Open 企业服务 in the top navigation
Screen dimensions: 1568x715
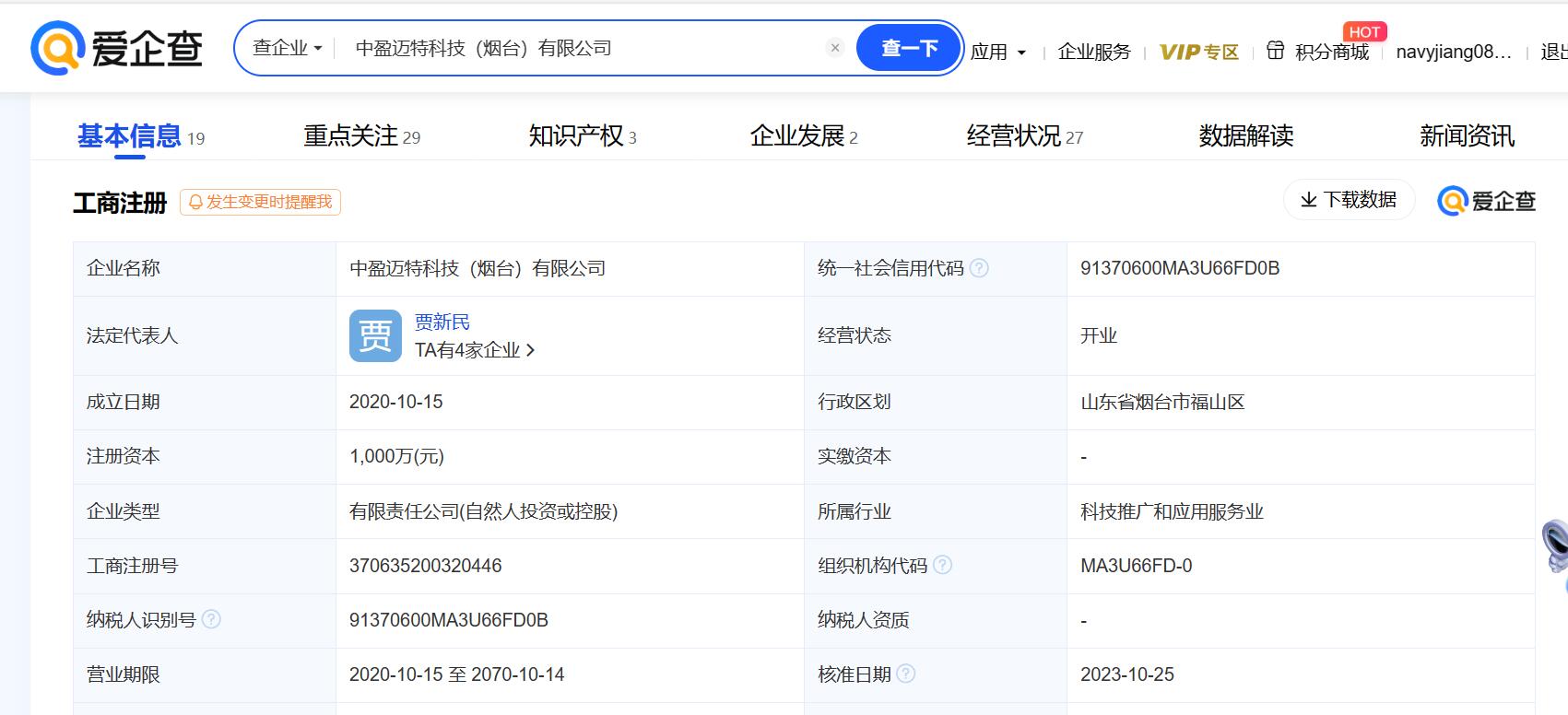[x=1094, y=52]
